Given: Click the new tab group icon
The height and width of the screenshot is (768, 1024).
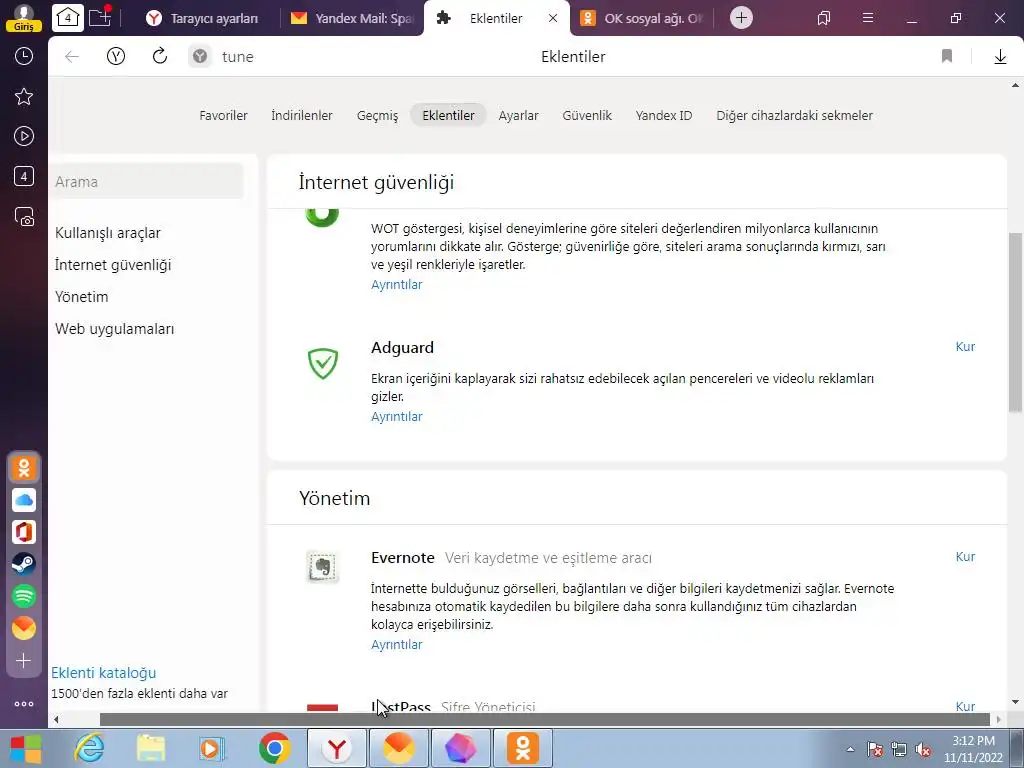Looking at the screenshot, I should [x=100, y=17].
